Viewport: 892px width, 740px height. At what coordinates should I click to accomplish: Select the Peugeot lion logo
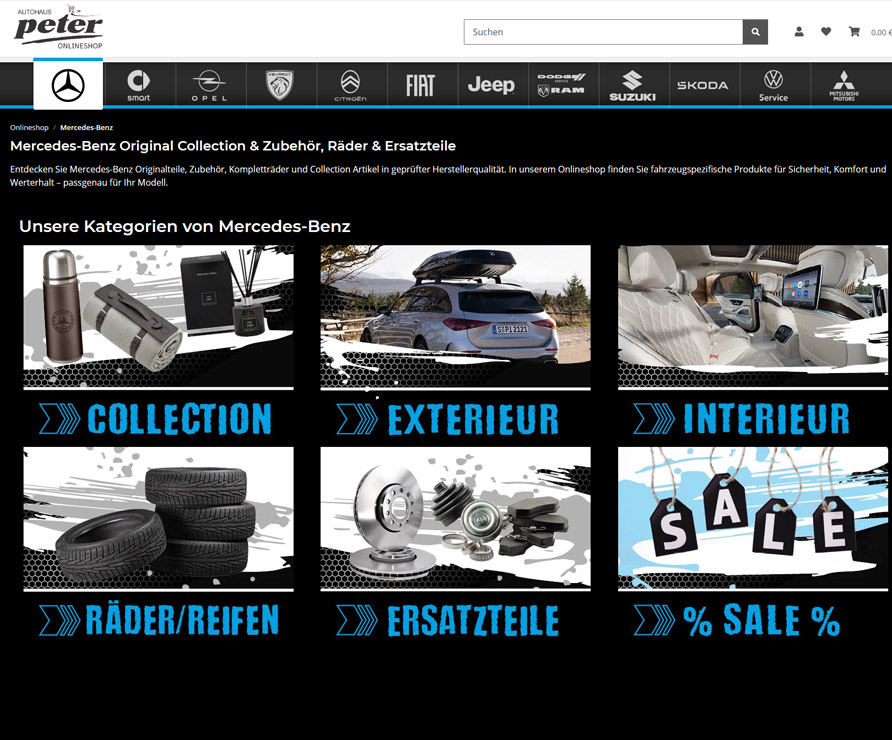280,86
